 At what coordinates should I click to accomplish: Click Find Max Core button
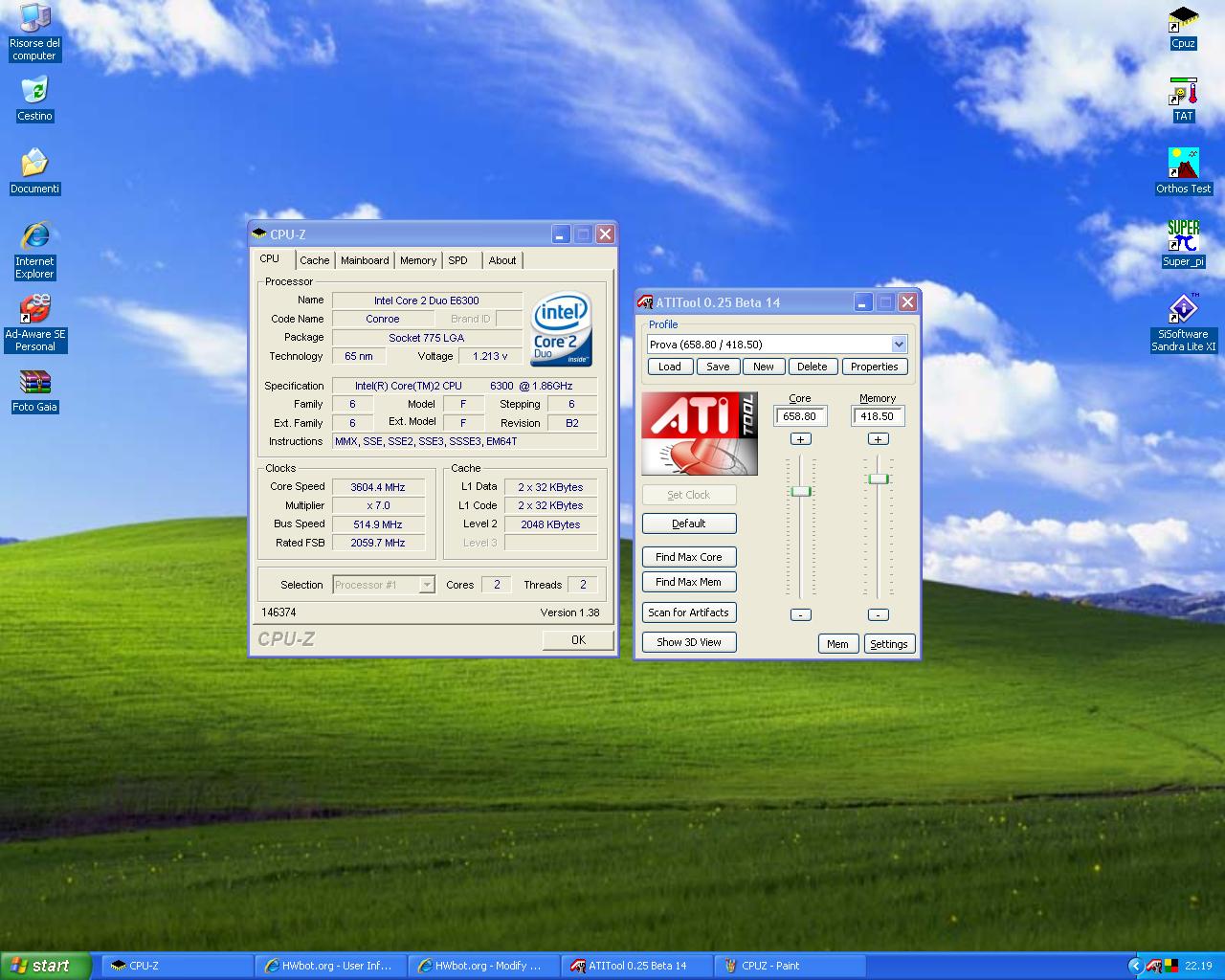pyautogui.click(x=689, y=557)
